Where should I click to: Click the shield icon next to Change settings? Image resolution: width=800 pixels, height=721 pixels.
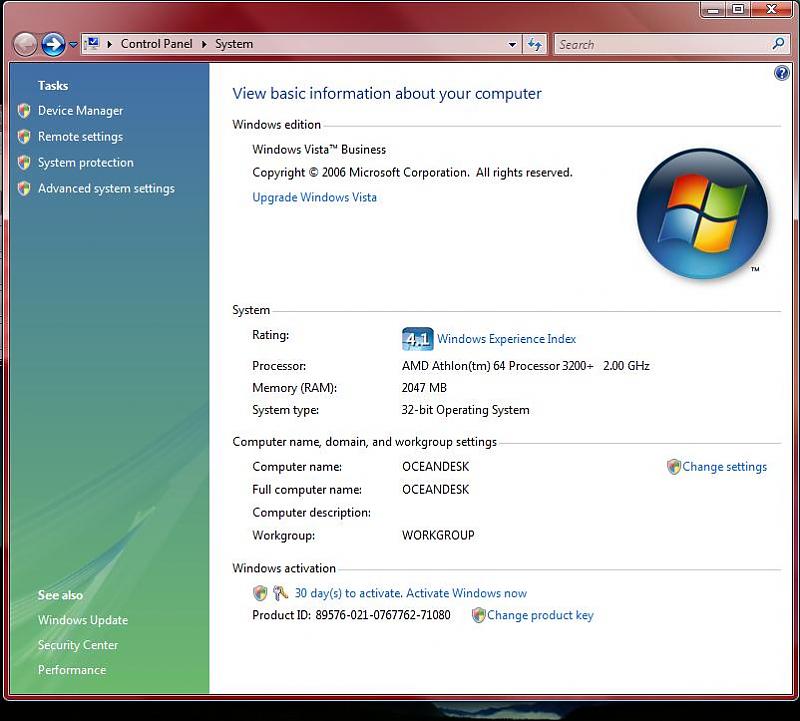pyautogui.click(x=674, y=467)
